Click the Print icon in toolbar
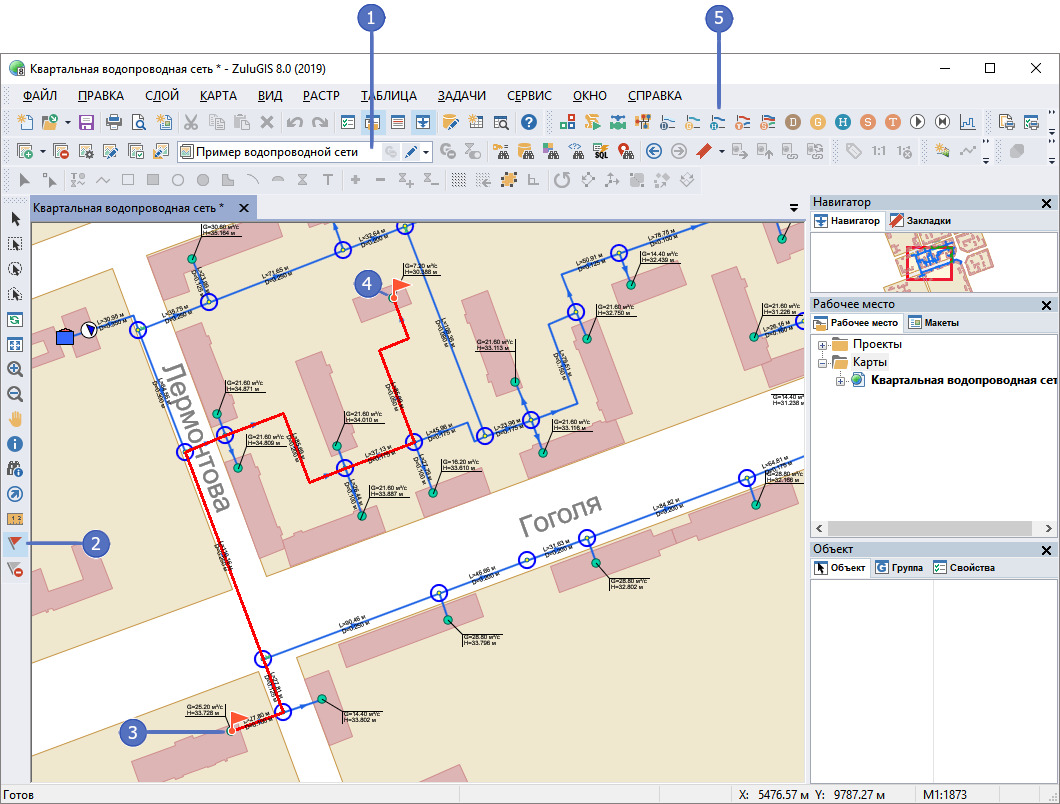Screen dimensions: 1060x804 pyautogui.click(x=114, y=122)
